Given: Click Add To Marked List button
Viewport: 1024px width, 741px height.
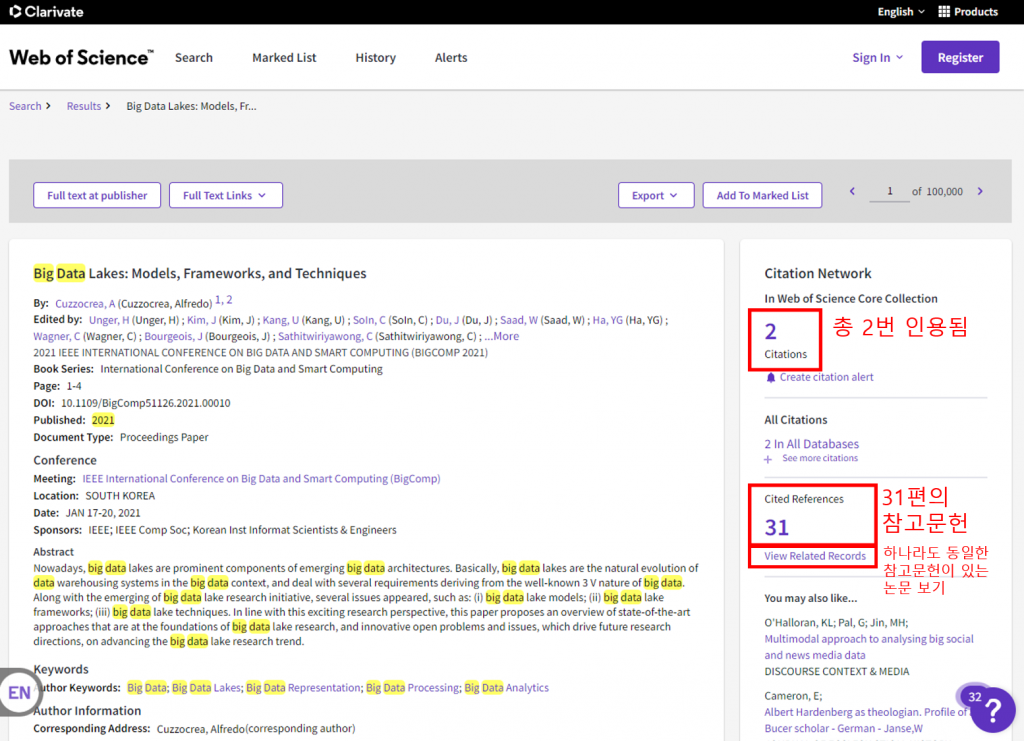Looking at the screenshot, I should coord(762,196).
